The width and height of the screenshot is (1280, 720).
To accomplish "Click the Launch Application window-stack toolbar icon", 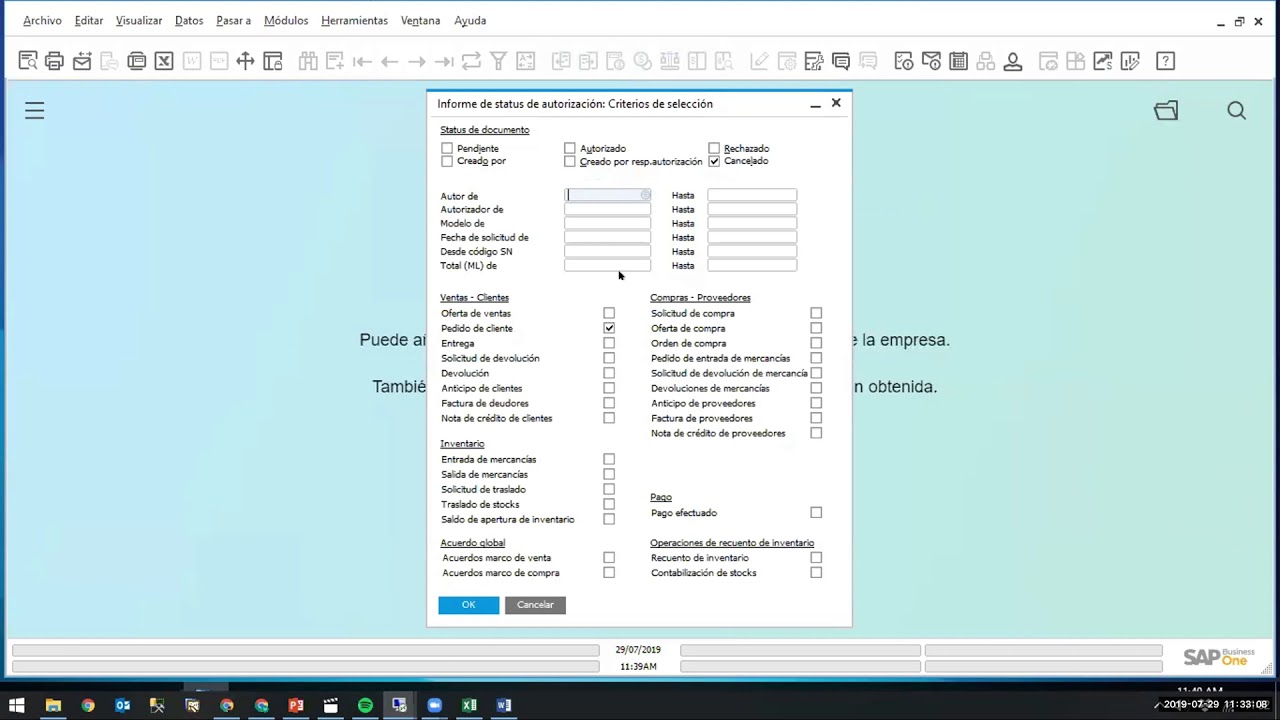I will tap(137, 61).
